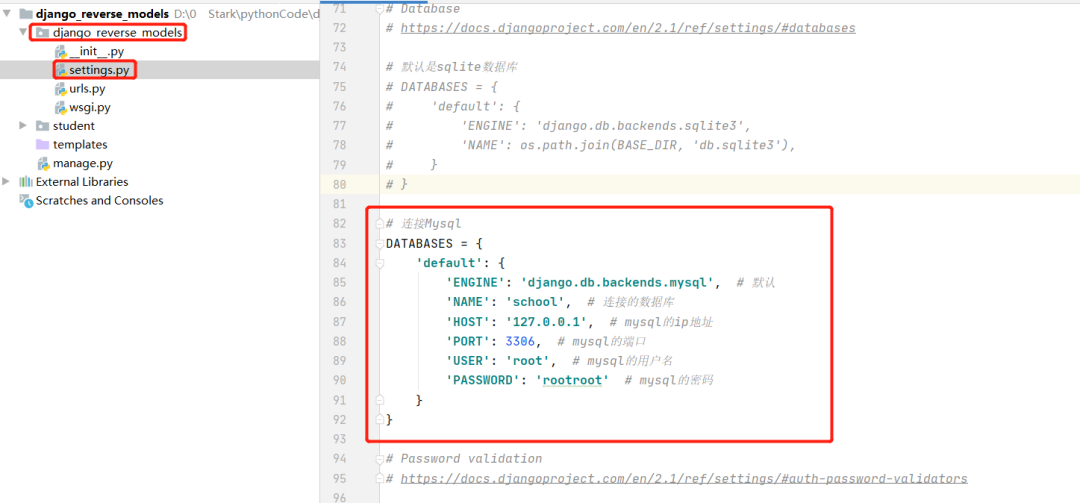The height and width of the screenshot is (503, 1080).
Task: Fold the DATABASES block at line 83
Action: coord(380,244)
